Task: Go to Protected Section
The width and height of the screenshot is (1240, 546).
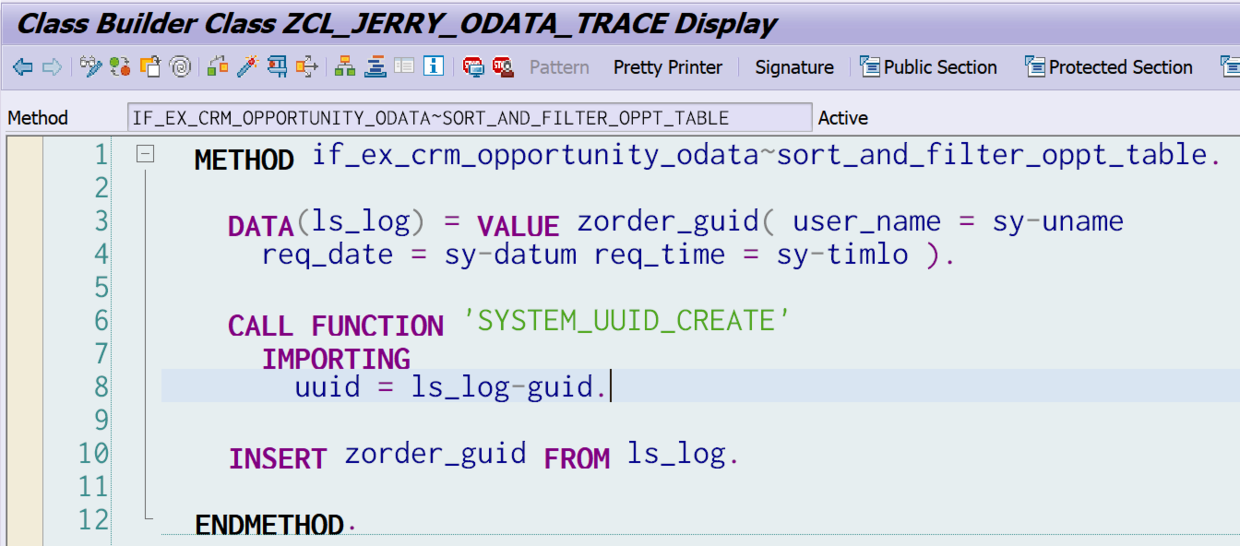Action: (1109, 67)
